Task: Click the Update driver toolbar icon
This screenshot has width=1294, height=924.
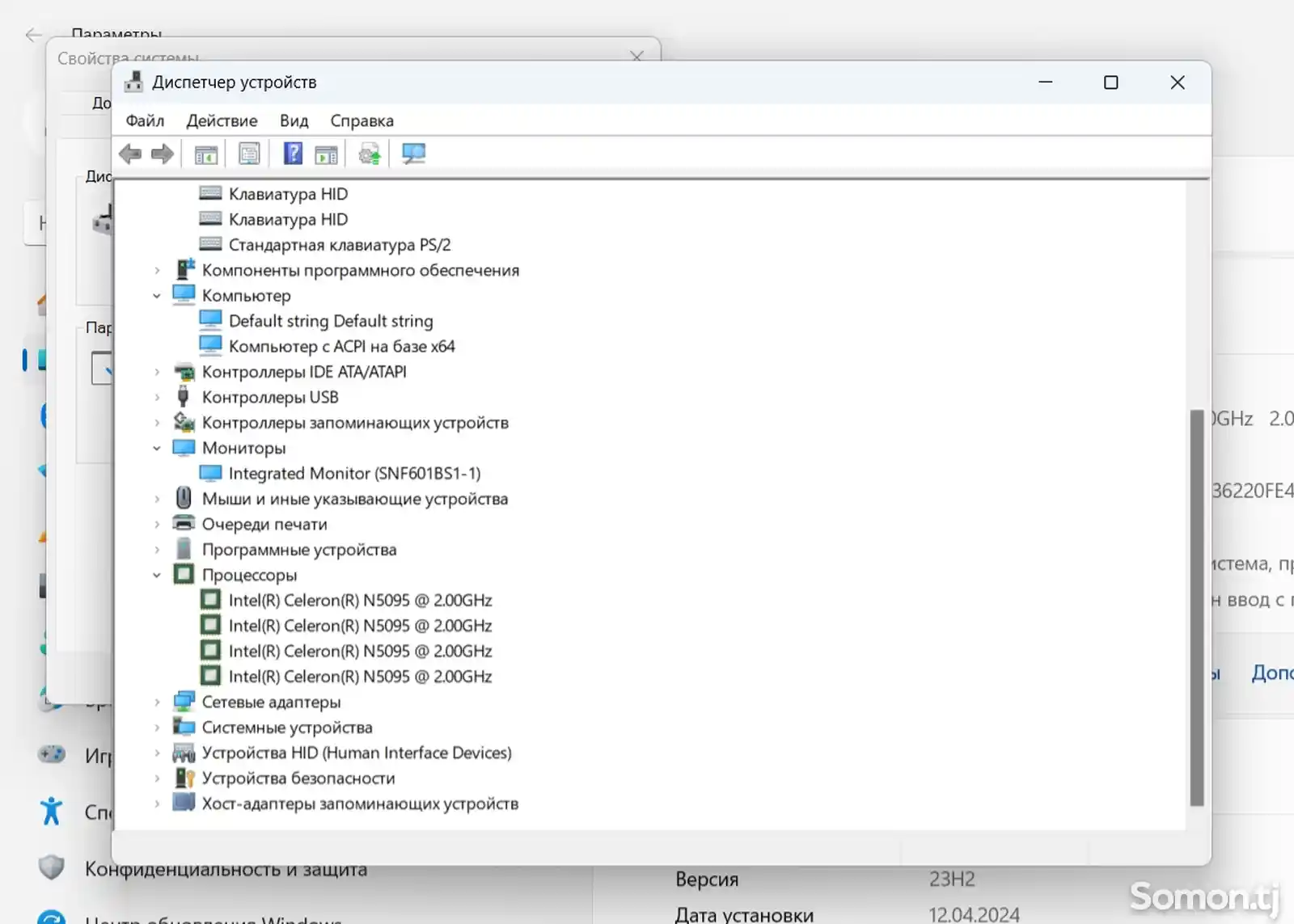Action: pos(370,154)
